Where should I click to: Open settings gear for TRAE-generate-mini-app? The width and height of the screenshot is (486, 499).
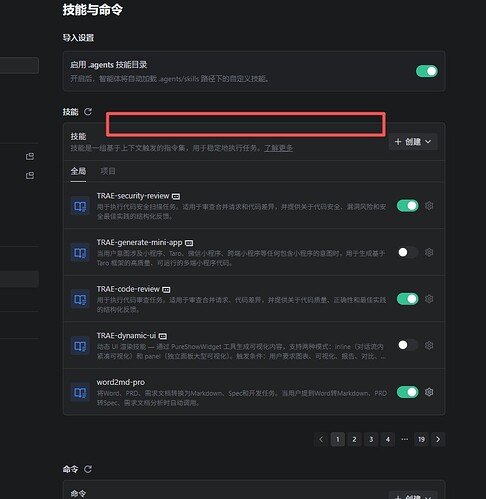click(429, 252)
